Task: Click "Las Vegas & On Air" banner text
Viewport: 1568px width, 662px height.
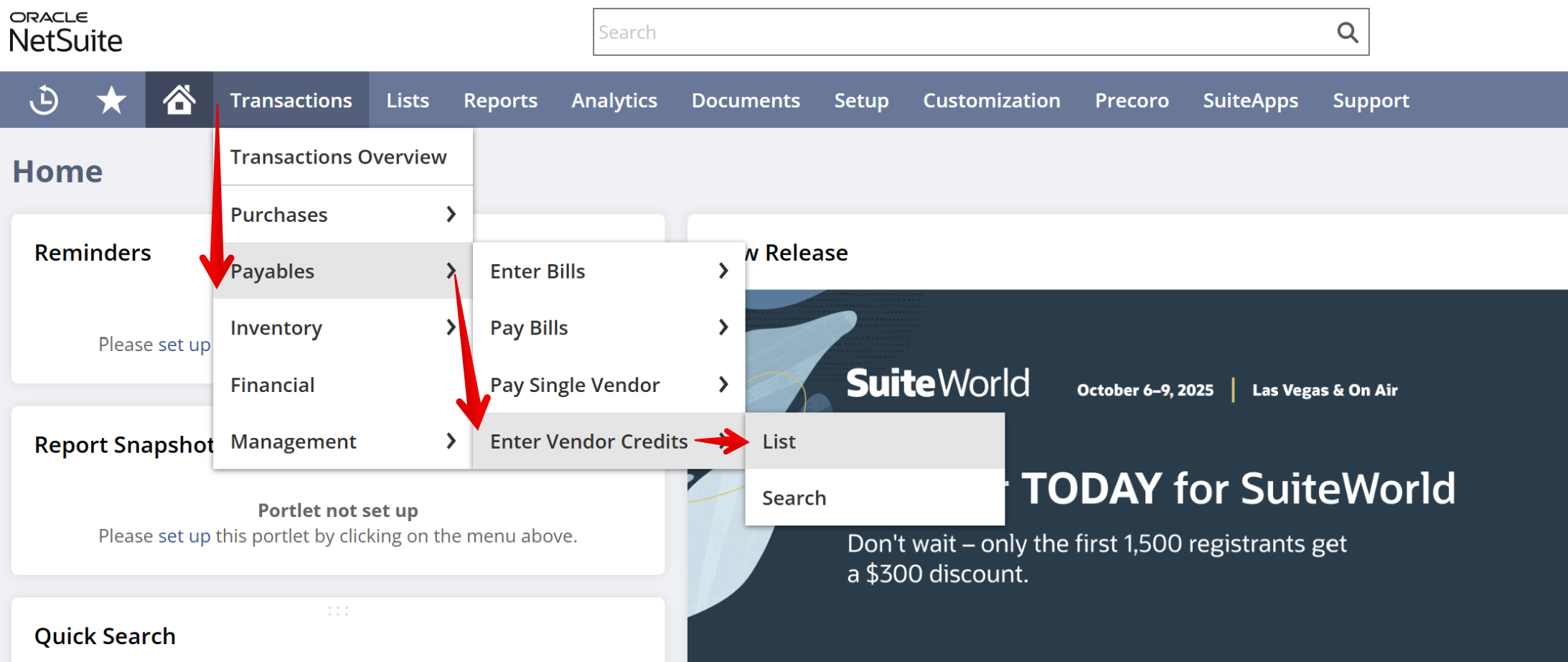Action: point(1325,390)
